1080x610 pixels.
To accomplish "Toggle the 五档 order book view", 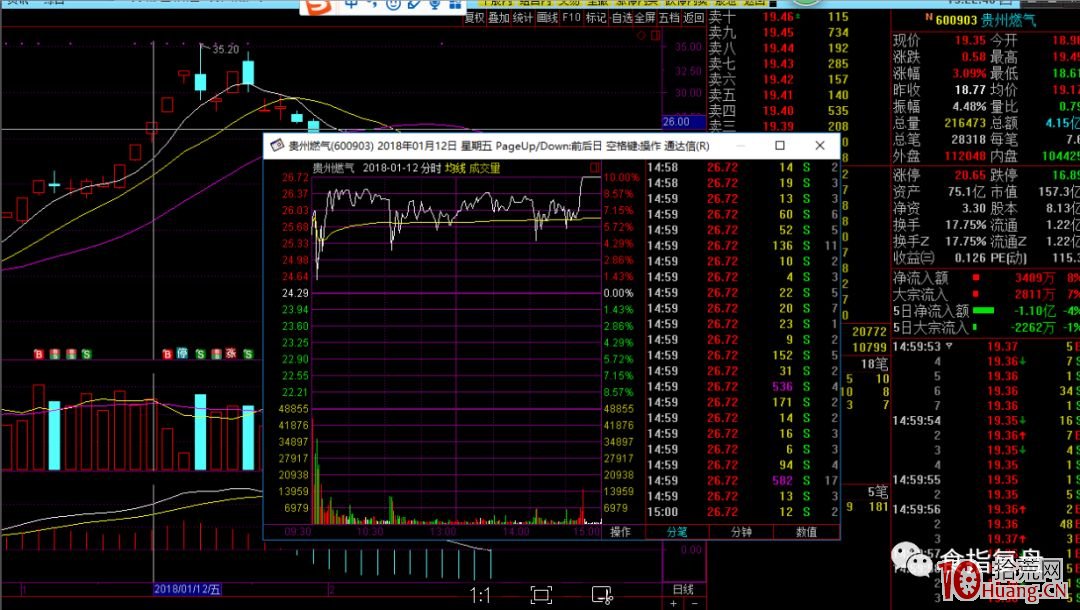I will pyautogui.click(x=669, y=17).
